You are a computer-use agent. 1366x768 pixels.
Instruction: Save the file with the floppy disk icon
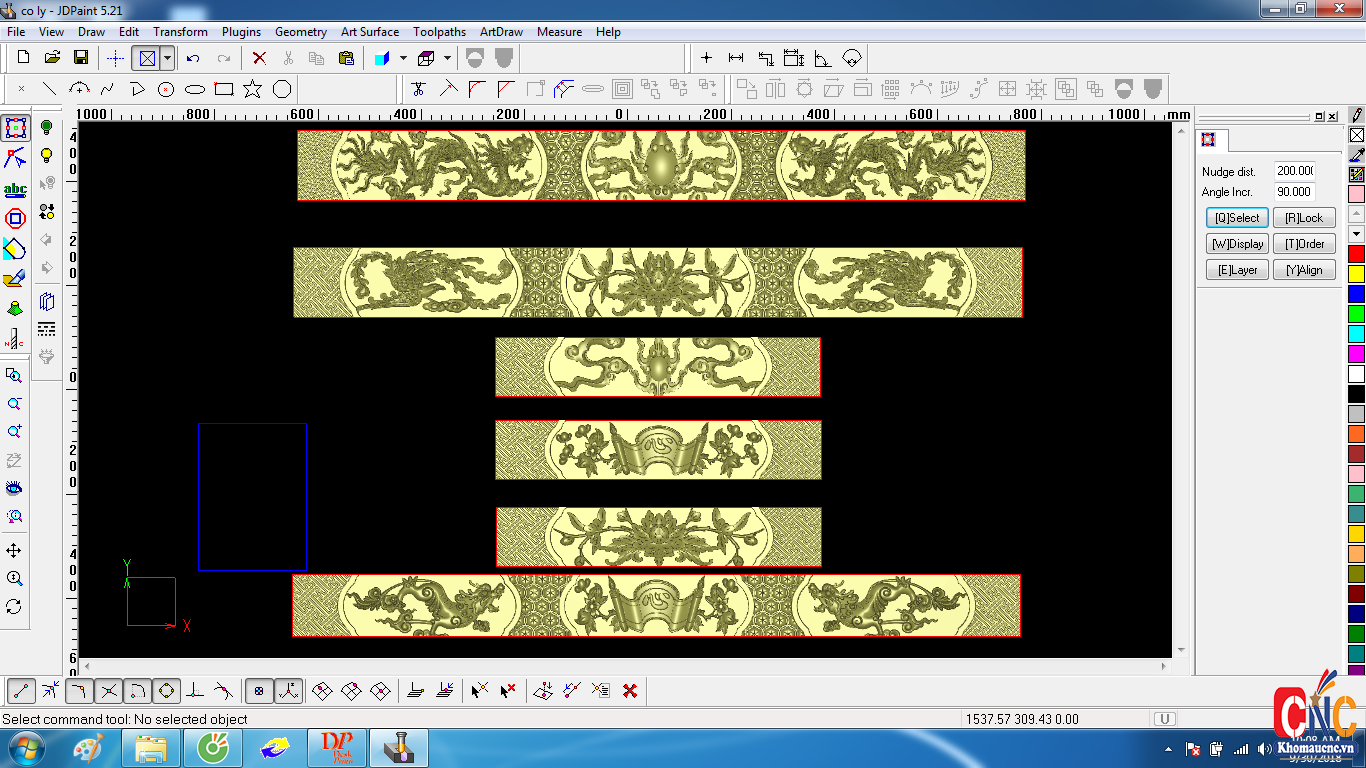tap(81, 58)
